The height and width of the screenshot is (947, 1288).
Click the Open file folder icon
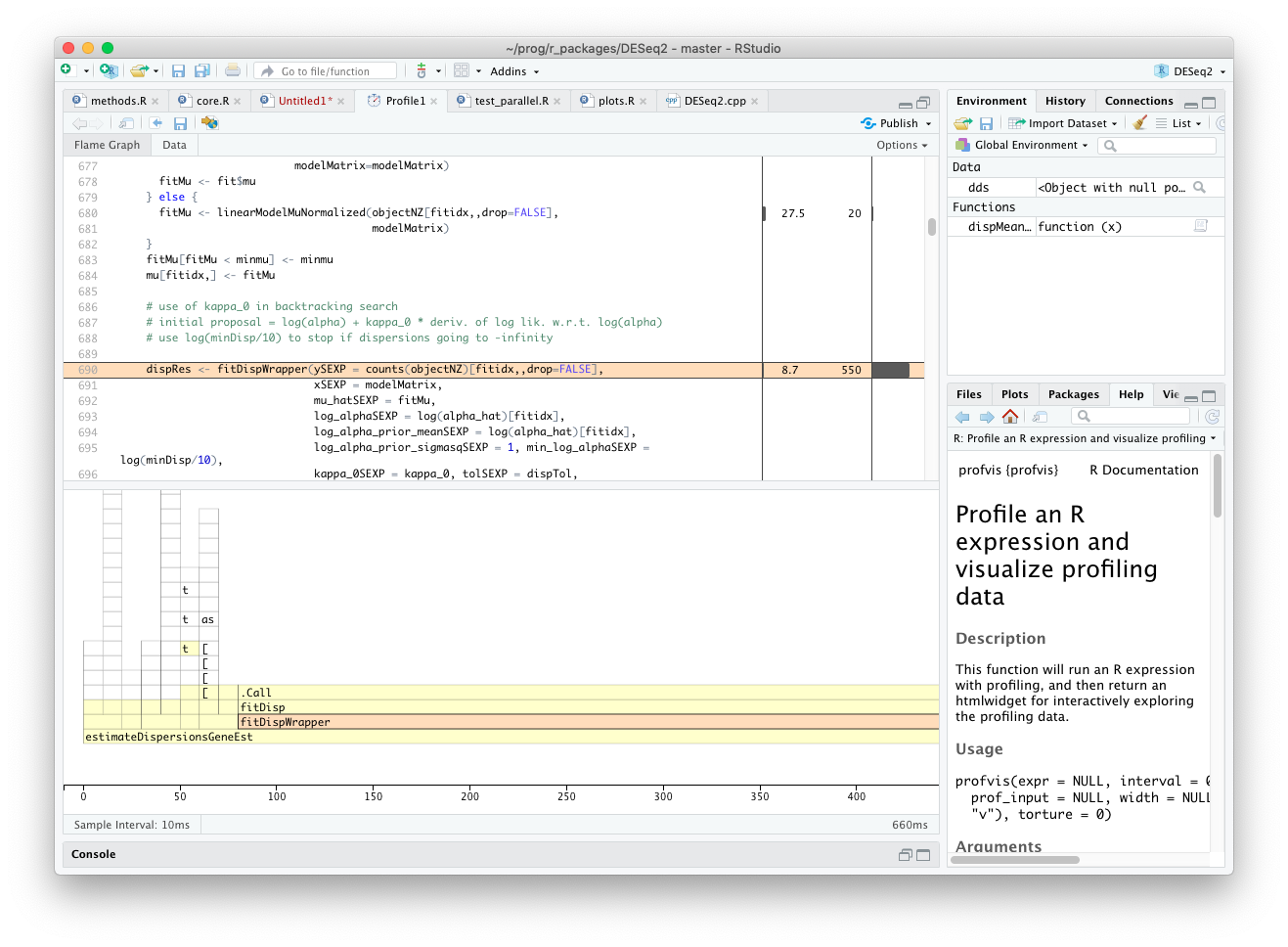(140, 70)
